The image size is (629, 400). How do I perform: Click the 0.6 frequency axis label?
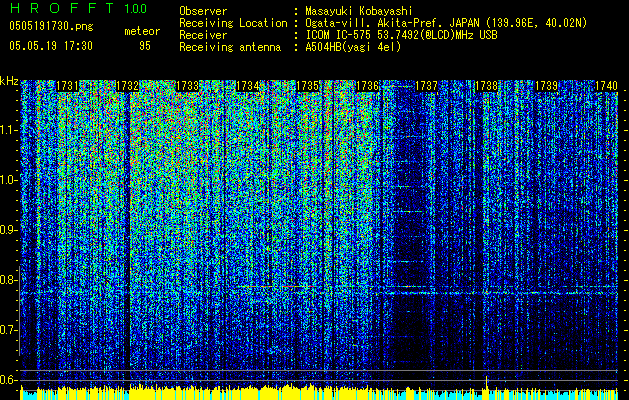point(9,380)
